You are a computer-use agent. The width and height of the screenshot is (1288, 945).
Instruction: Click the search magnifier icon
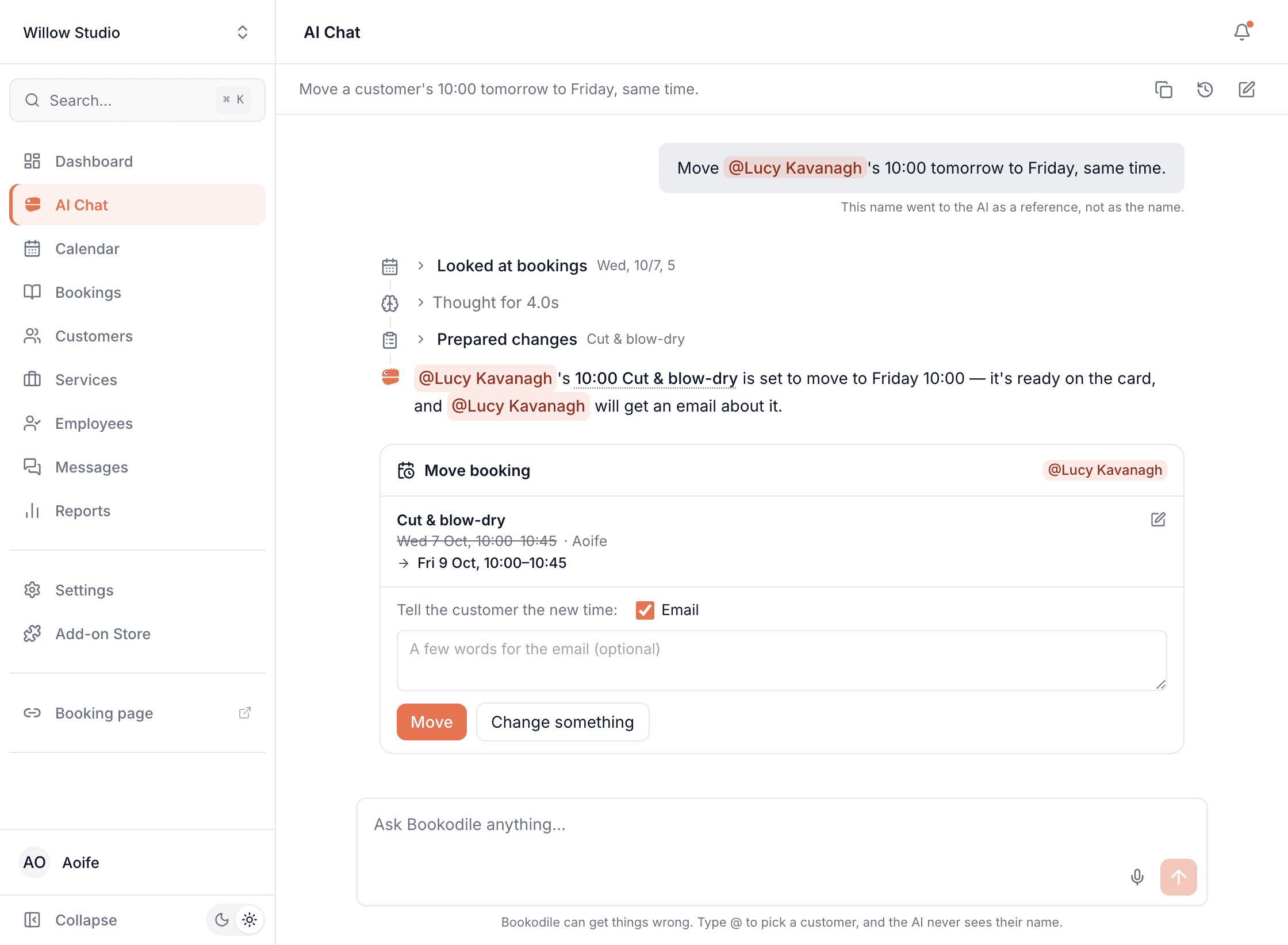coord(32,100)
